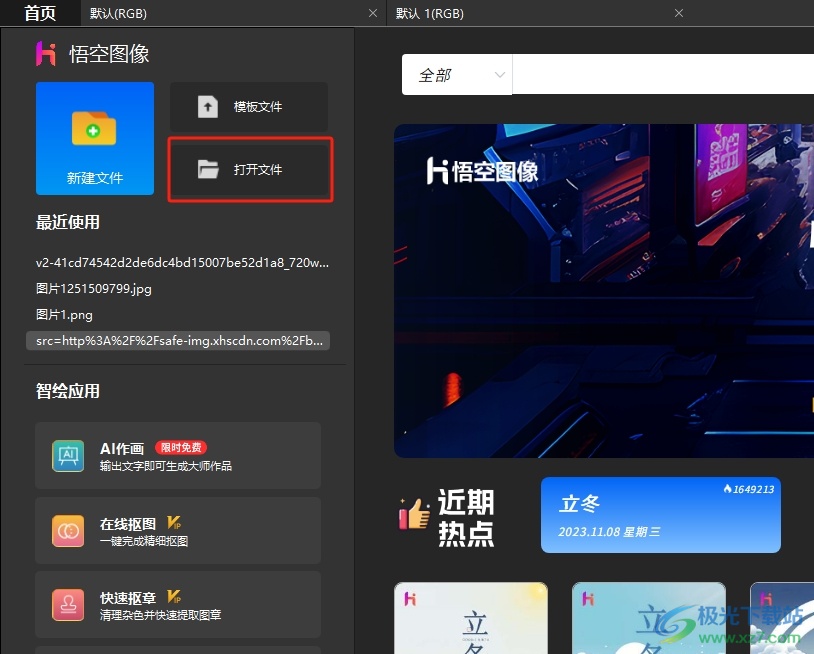814x654 pixels.
Task: Click the template search input field
Action: 663,75
